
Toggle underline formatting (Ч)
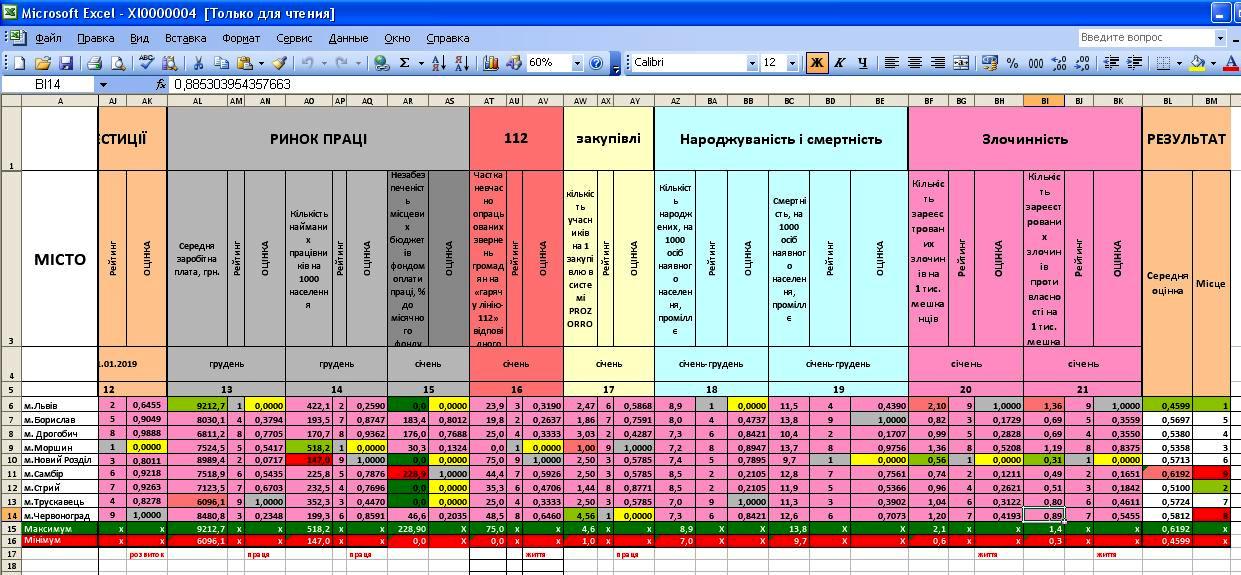click(862, 63)
